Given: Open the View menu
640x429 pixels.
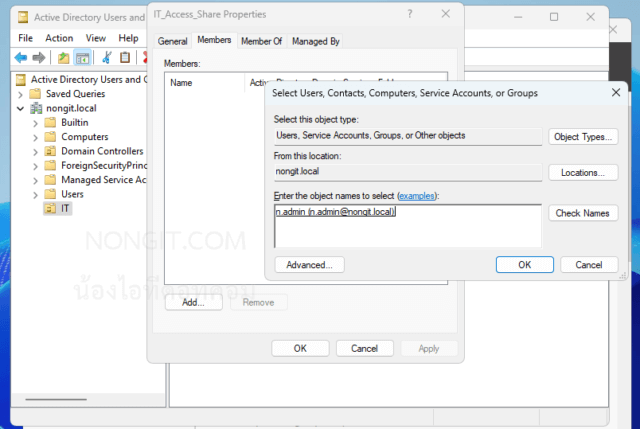Looking at the screenshot, I should (96, 38).
